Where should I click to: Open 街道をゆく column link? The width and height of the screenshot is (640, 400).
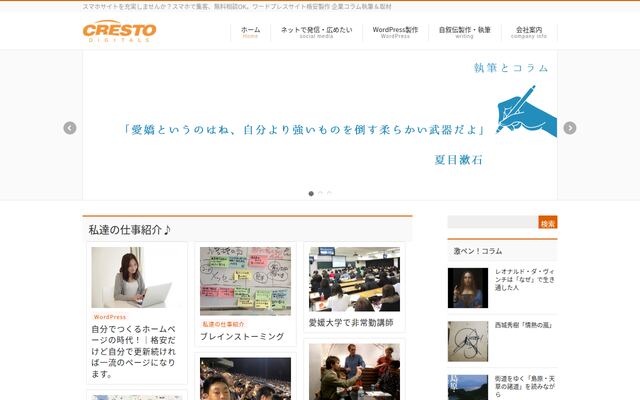point(524,387)
